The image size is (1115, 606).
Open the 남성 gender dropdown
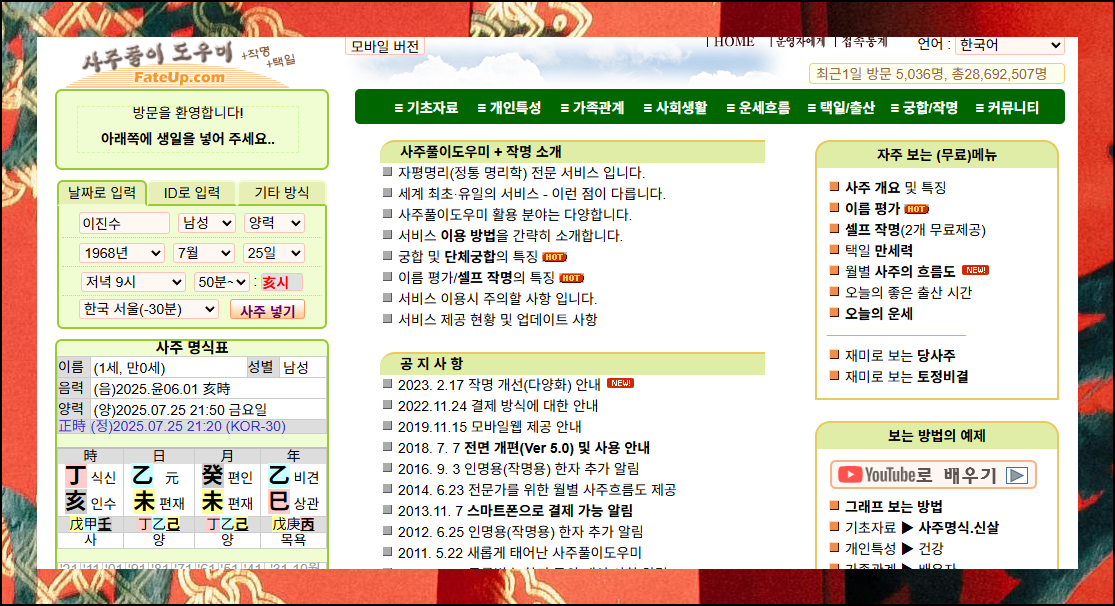tap(206, 223)
